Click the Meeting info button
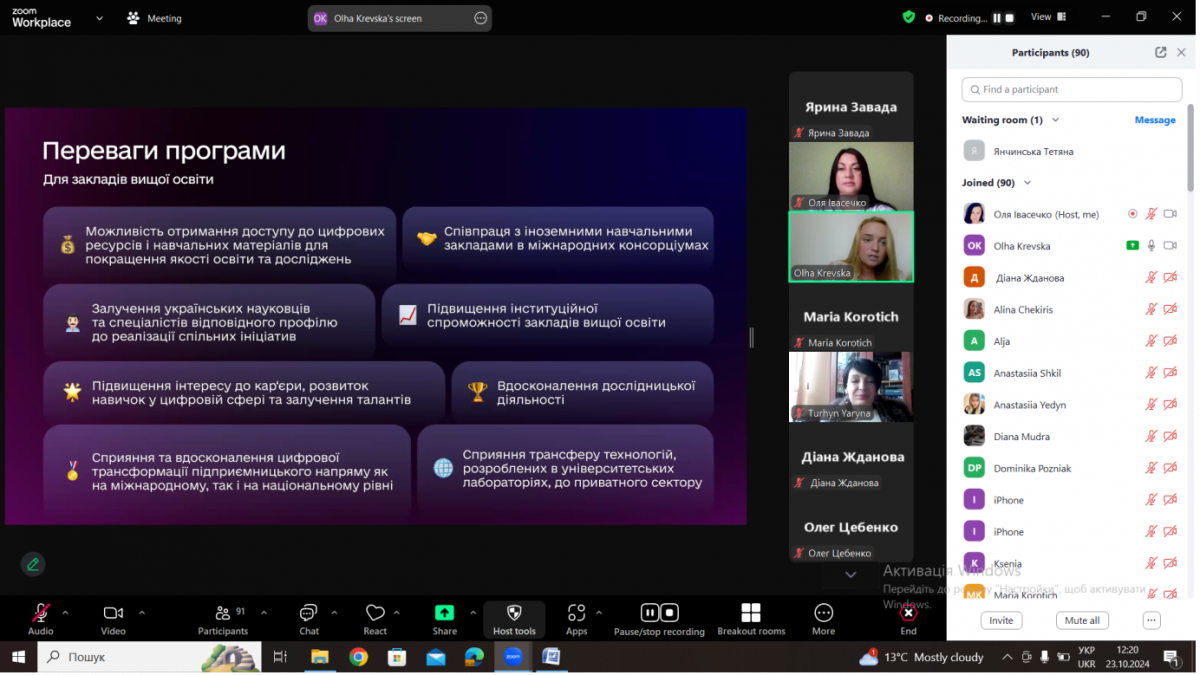The image size is (1200, 675). (x=155, y=18)
